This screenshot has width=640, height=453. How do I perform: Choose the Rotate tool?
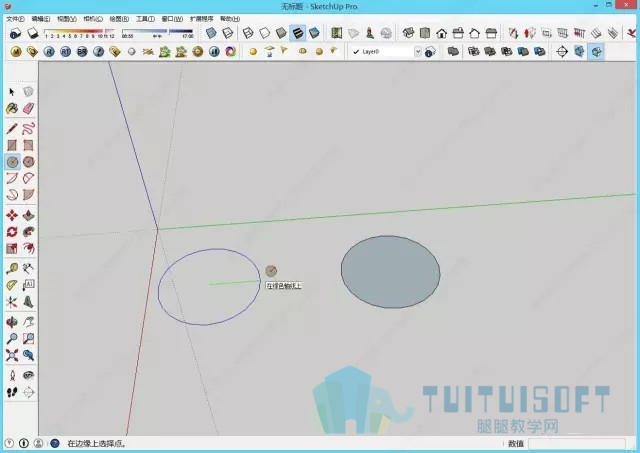(x=12, y=232)
